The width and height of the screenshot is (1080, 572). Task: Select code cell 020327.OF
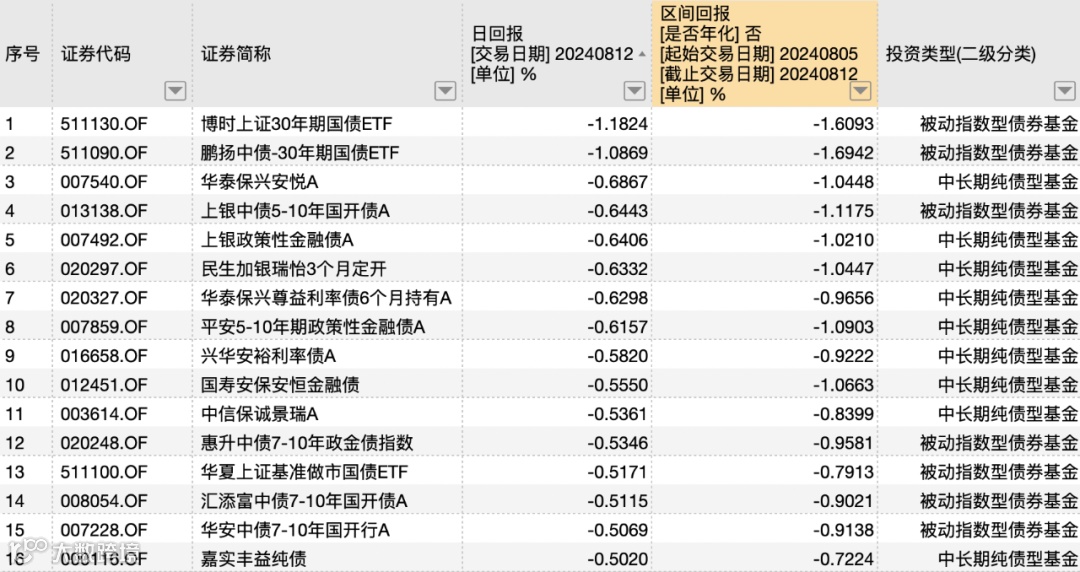[104, 298]
